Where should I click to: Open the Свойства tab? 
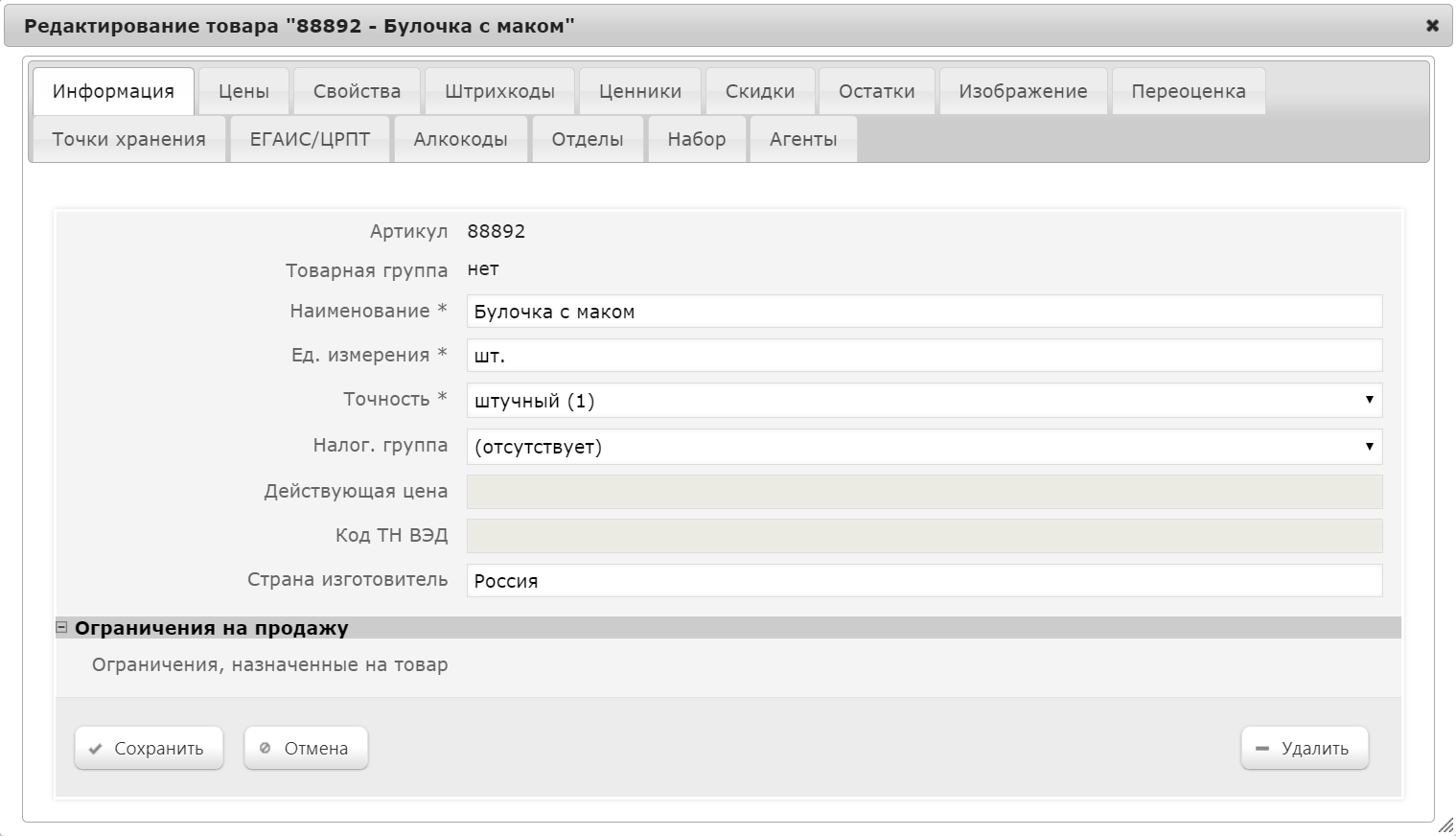(357, 91)
